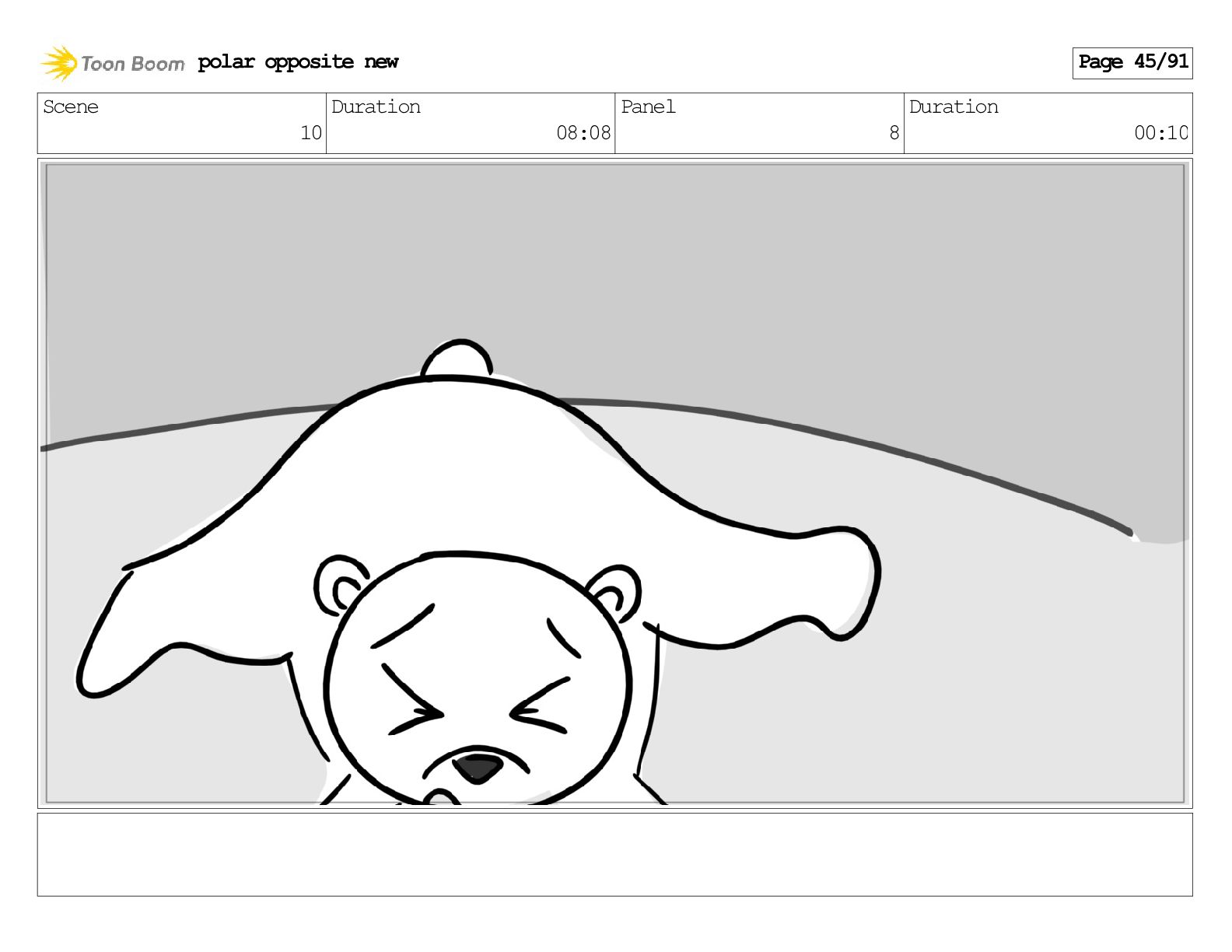The image size is (1232, 952).
Task: Click the 'Scene' header label
Action: (71, 107)
